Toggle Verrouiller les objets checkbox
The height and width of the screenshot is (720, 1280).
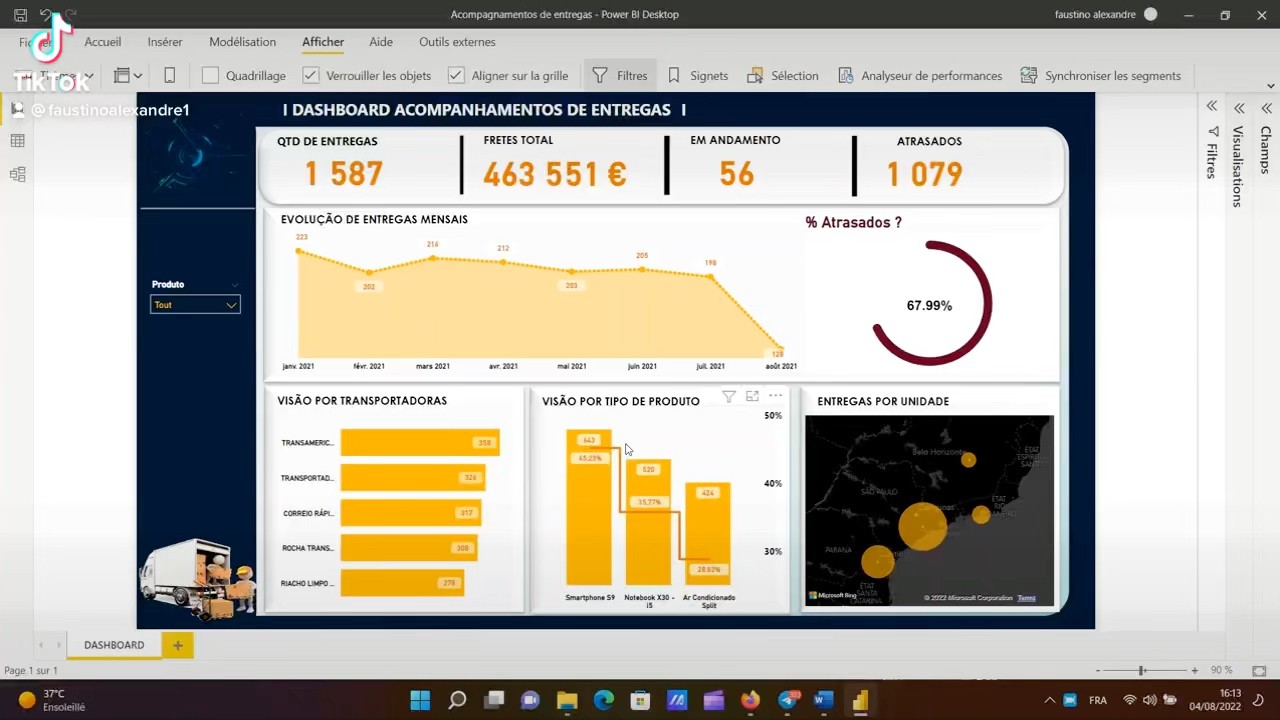click(310, 76)
